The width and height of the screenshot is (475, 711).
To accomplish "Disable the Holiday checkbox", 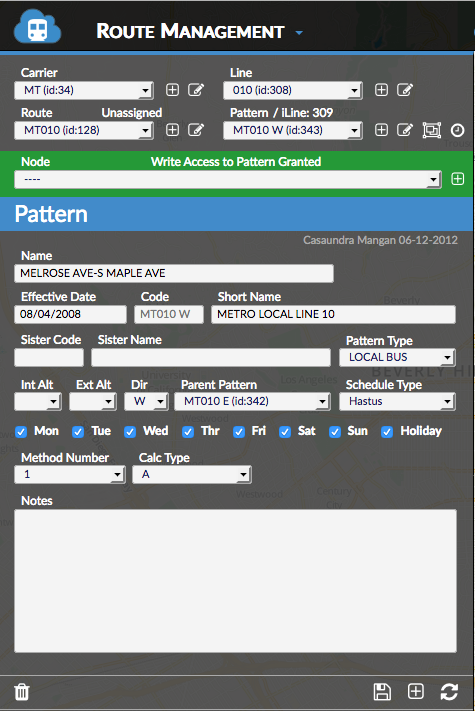I will pos(387,432).
